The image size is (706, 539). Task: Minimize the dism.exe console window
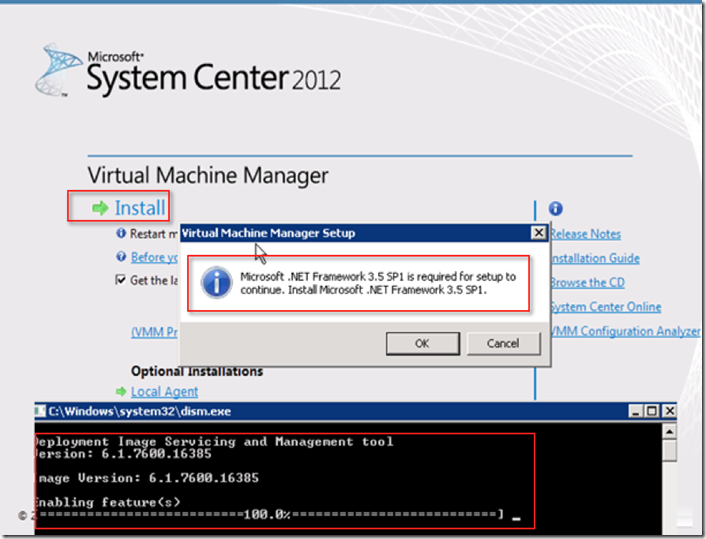pyautogui.click(x=635, y=411)
